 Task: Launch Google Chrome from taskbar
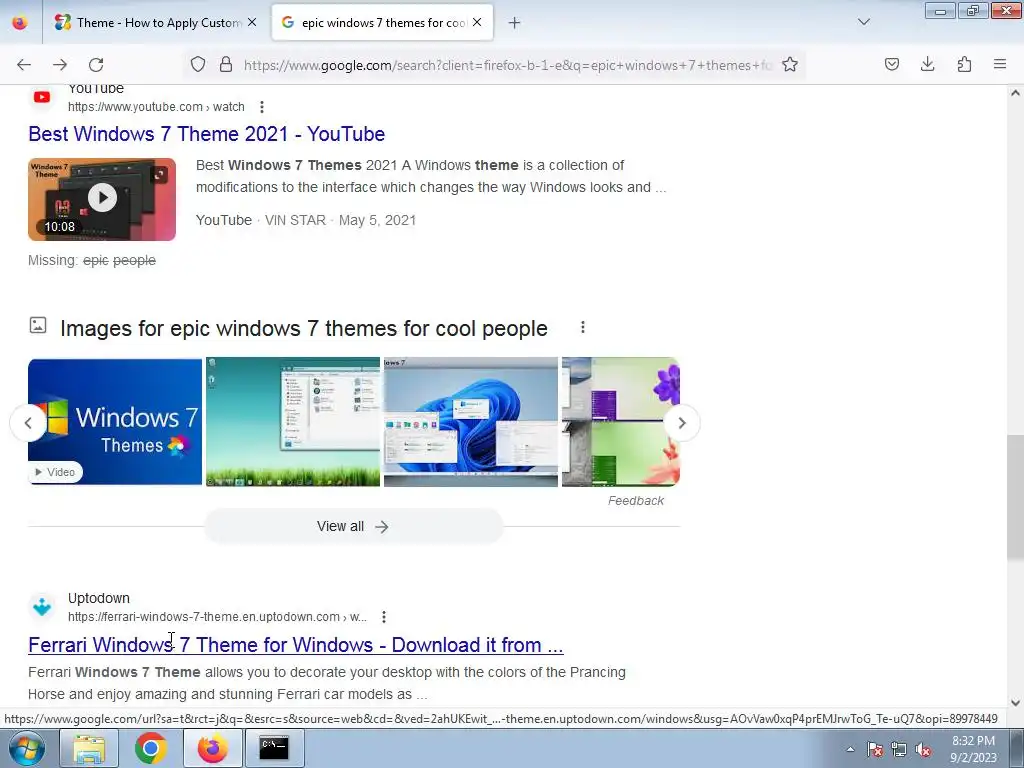click(x=150, y=748)
